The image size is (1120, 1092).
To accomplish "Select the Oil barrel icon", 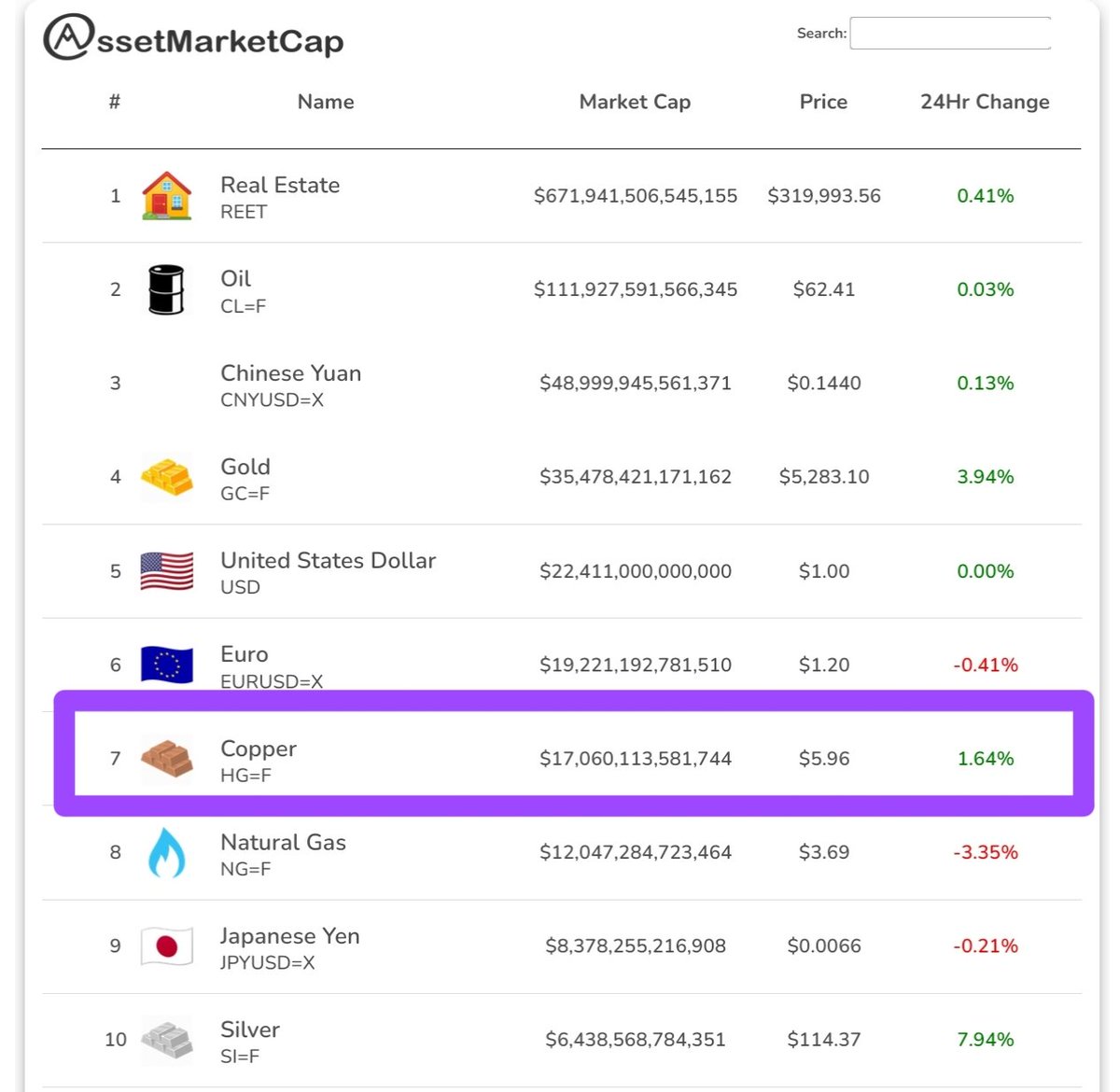I will (166, 289).
